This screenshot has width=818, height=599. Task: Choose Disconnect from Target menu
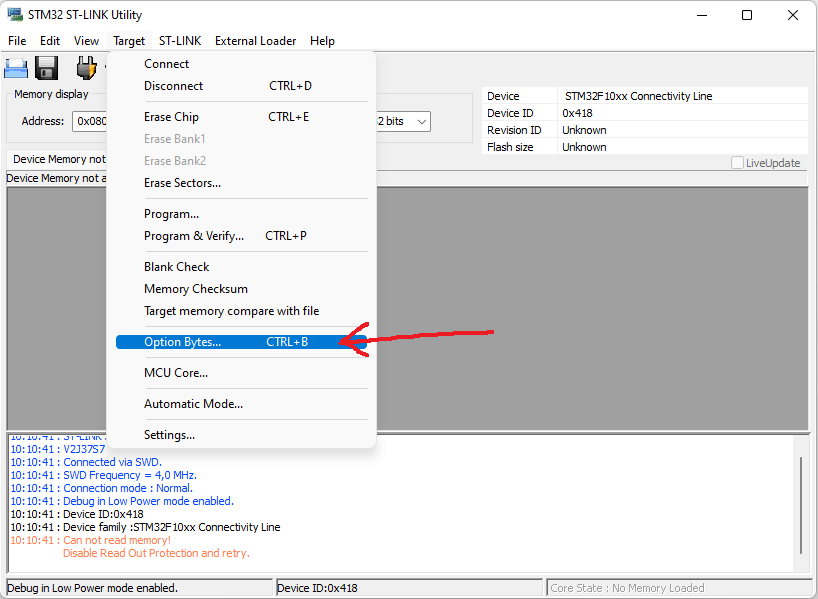pyautogui.click(x=242, y=86)
